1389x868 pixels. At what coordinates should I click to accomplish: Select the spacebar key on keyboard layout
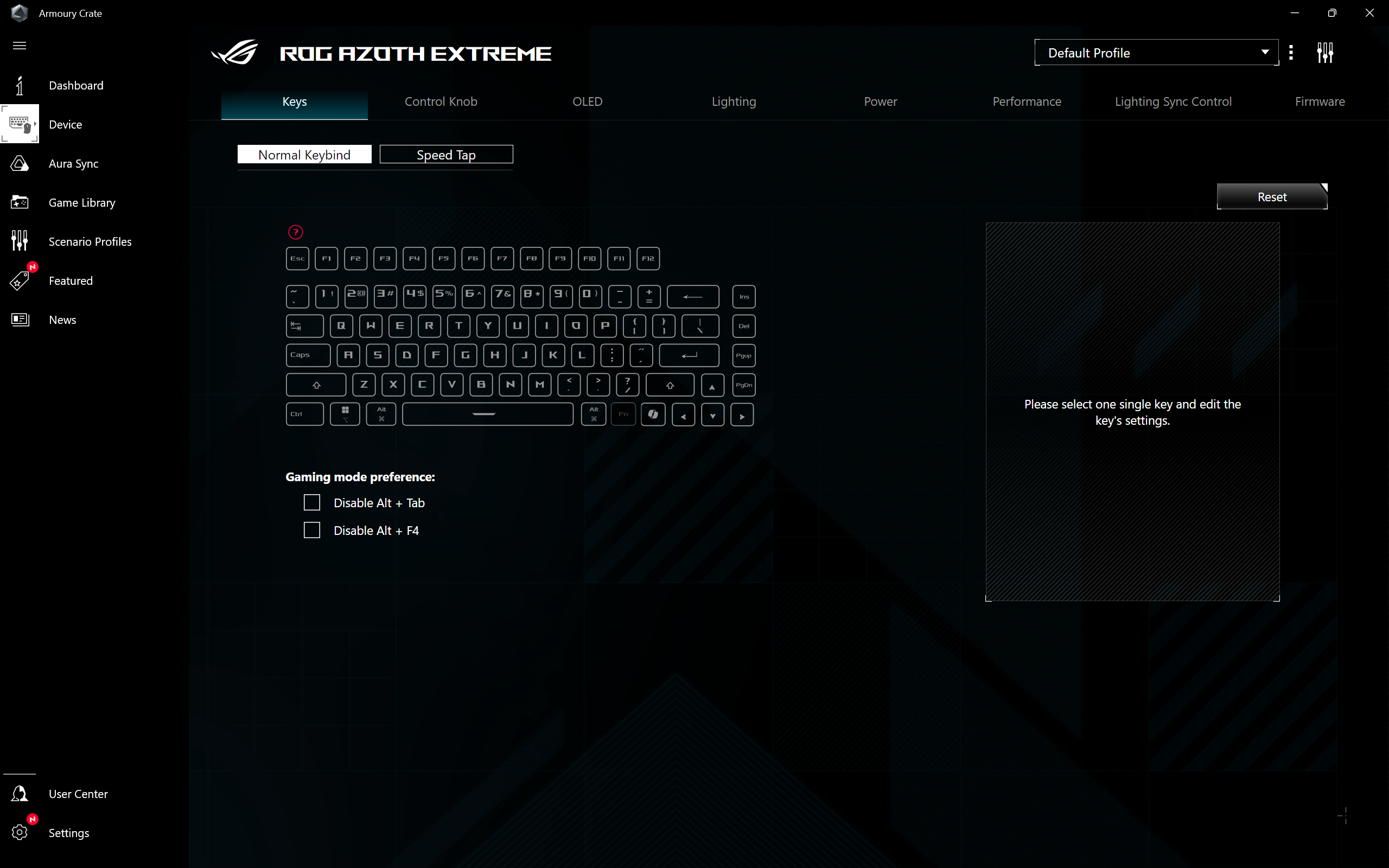[x=487, y=414]
